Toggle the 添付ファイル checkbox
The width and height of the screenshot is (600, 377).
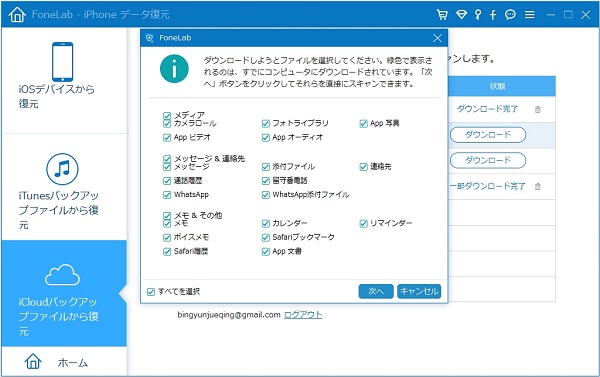(266, 166)
